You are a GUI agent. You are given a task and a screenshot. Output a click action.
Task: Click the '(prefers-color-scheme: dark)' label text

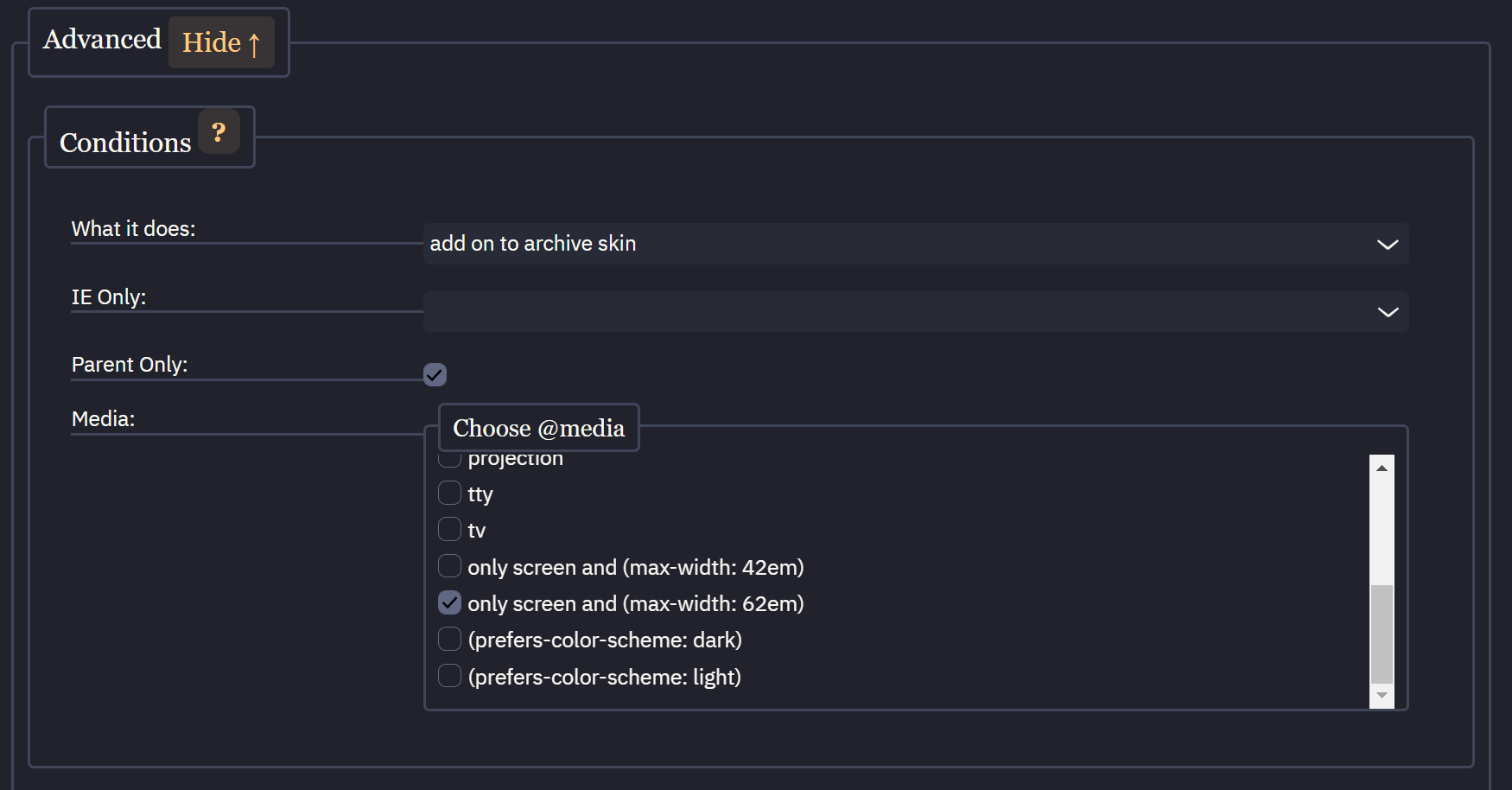605,640
